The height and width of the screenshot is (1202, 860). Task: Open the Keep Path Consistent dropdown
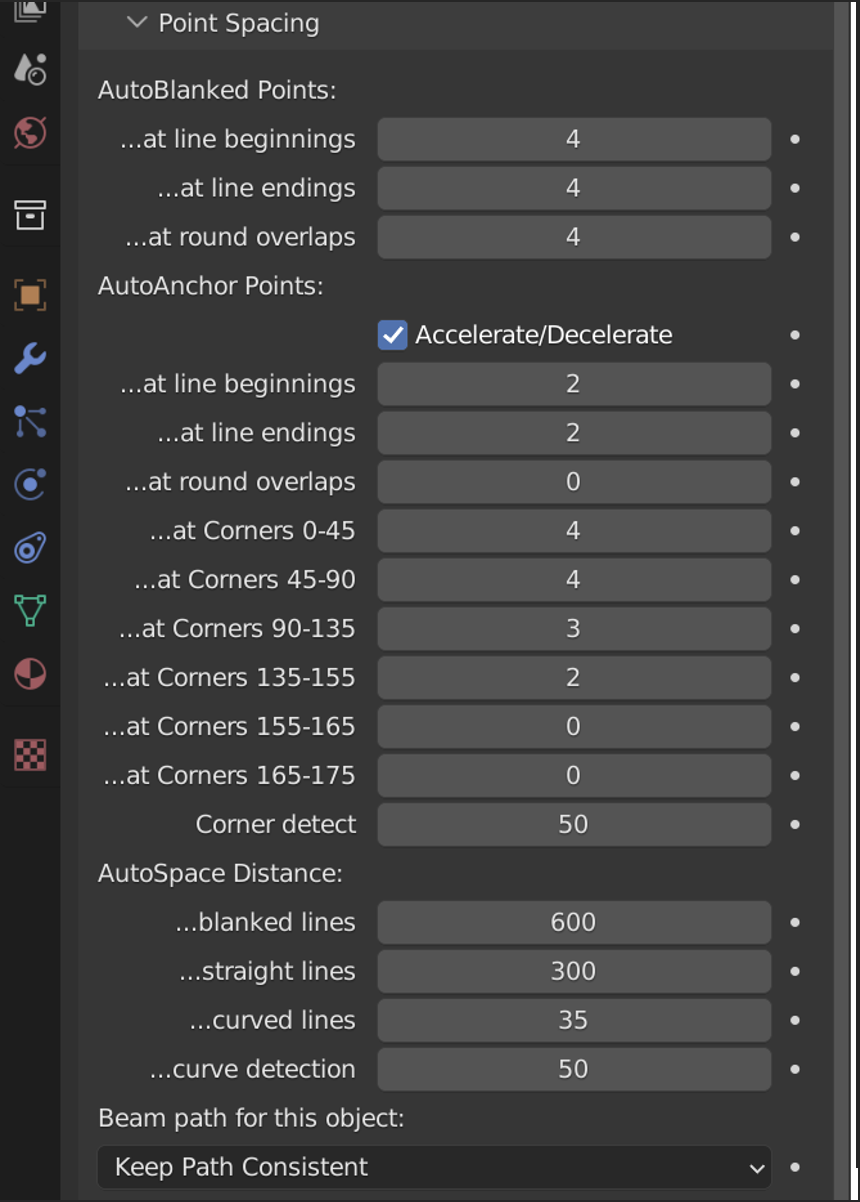point(434,1167)
